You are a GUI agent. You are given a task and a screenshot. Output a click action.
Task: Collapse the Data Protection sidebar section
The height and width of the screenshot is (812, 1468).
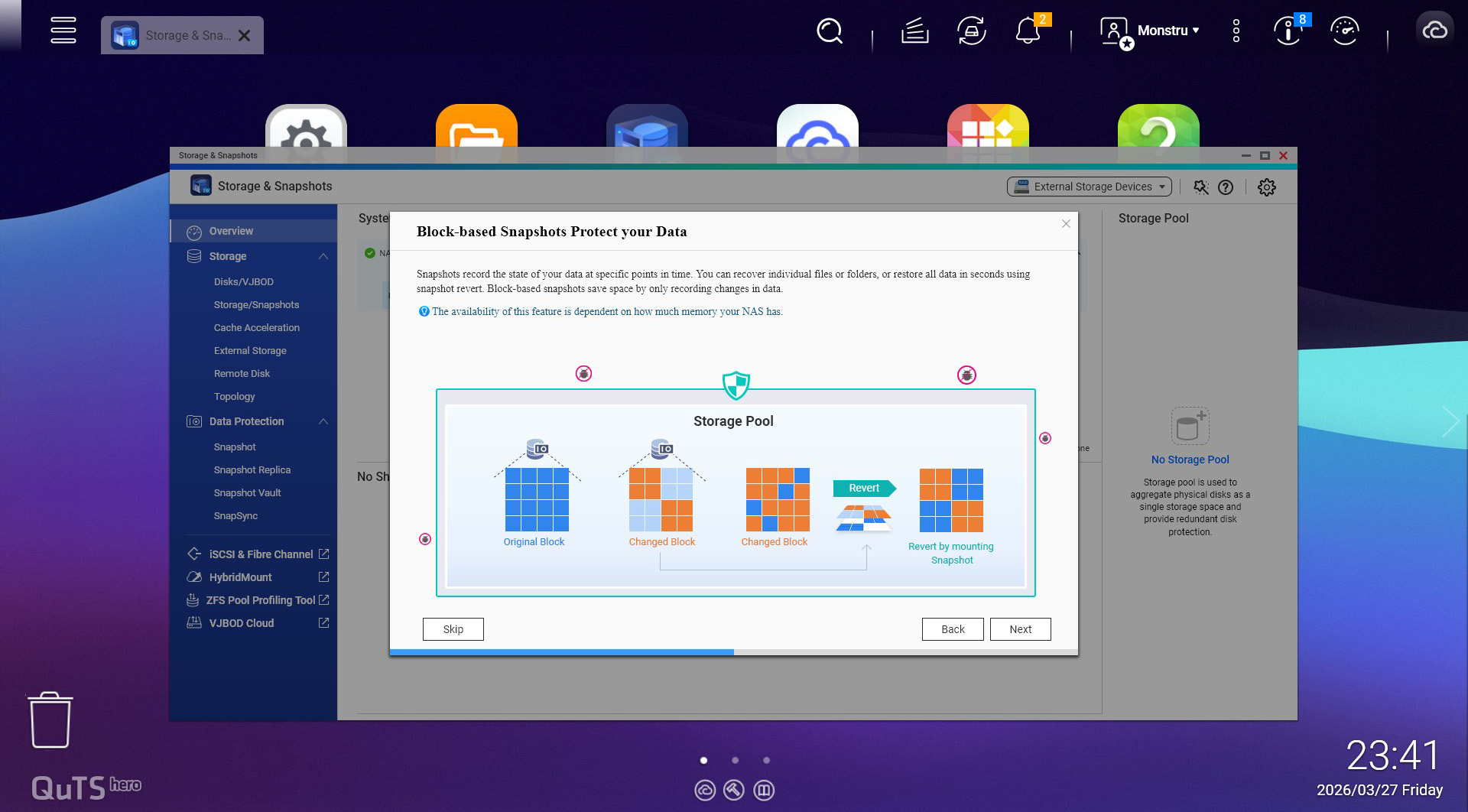(323, 421)
